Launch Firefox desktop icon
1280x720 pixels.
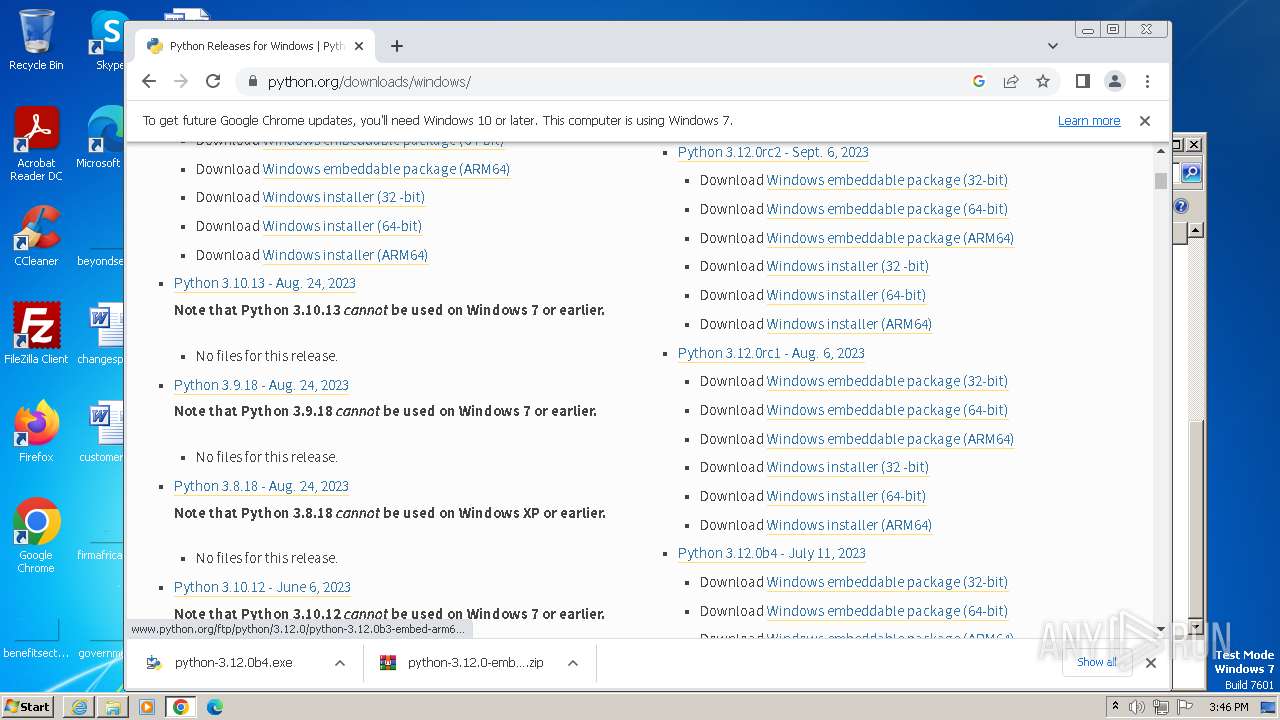coord(36,432)
